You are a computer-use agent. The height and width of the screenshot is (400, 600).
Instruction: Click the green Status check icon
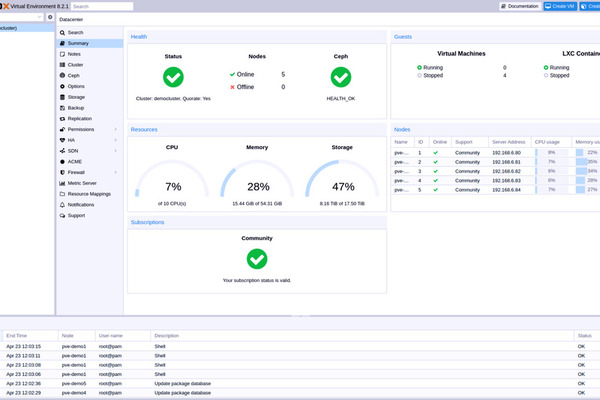click(173, 77)
